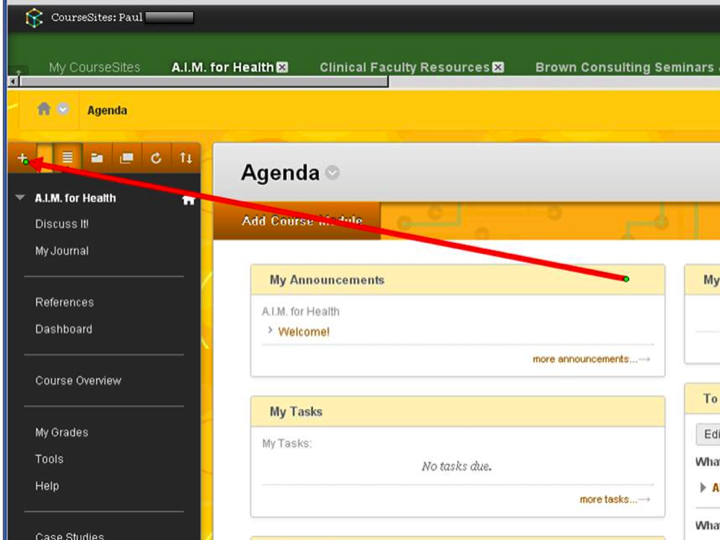Click the home icon in the breadcrumb bar
This screenshot has height=540, width=720.
click(44, 109)
